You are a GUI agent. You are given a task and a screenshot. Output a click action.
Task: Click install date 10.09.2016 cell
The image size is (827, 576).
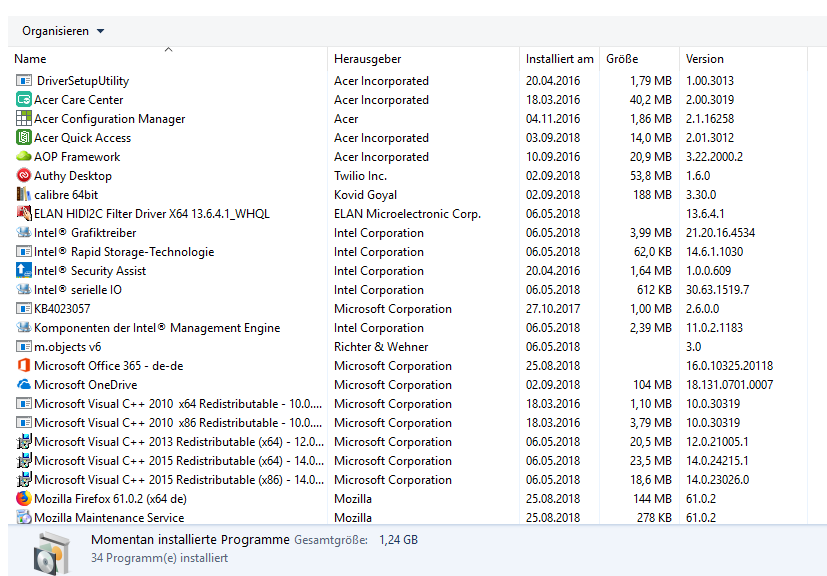(553, 157)
